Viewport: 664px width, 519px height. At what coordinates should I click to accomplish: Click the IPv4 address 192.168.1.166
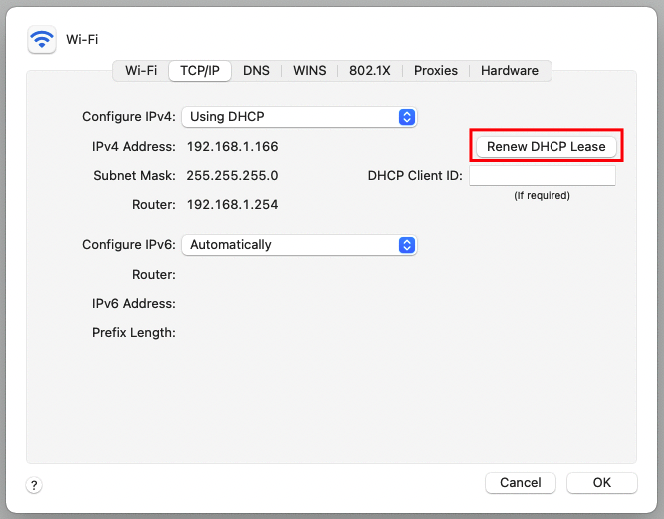[x=232, y=146]
